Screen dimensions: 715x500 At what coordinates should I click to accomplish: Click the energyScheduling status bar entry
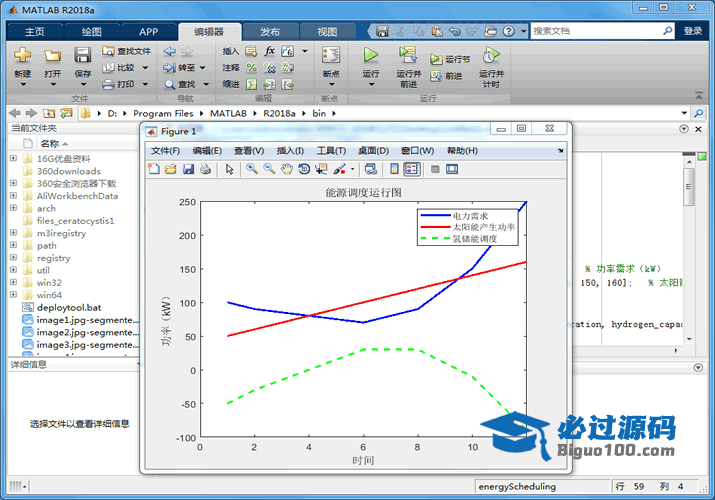coord(517,486)
